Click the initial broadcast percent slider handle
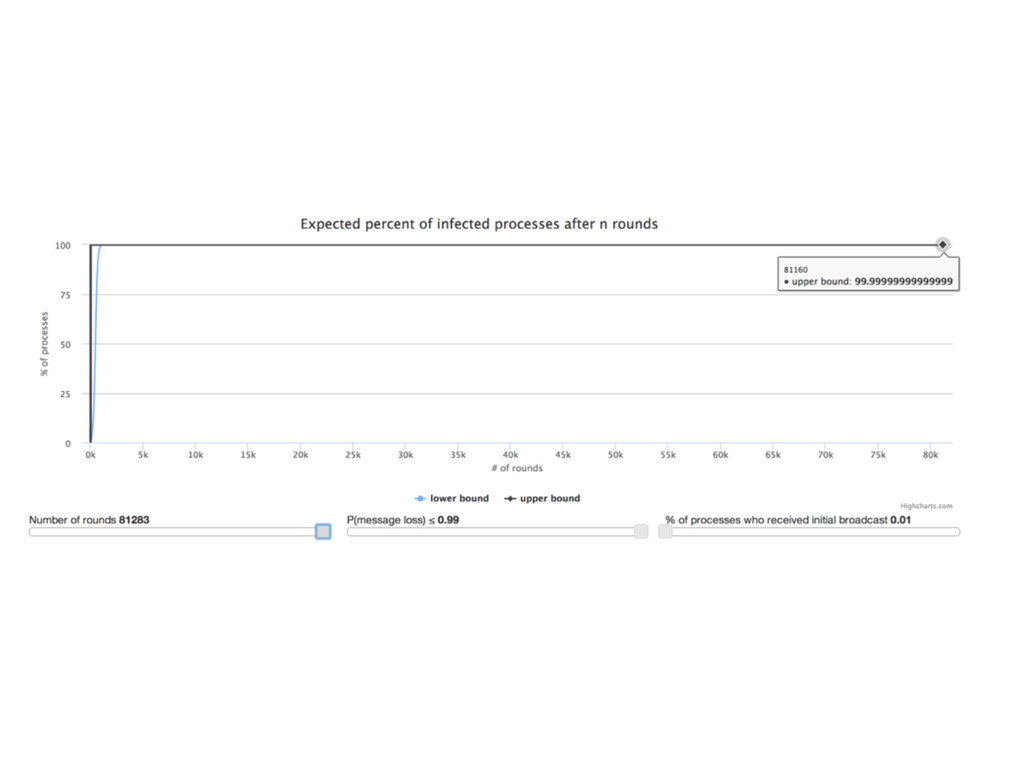This screenshot has width=1024, height=768. 665,532
